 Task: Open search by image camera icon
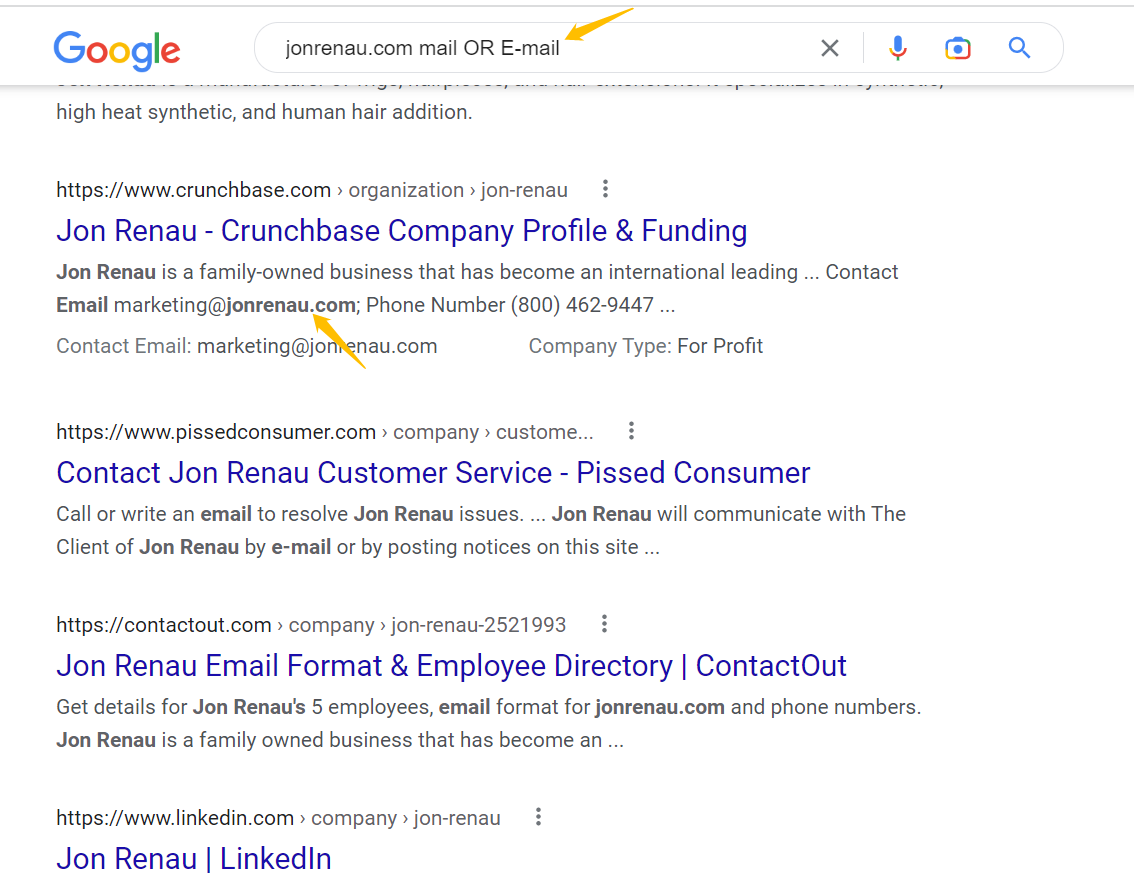[x=958, y=48]
